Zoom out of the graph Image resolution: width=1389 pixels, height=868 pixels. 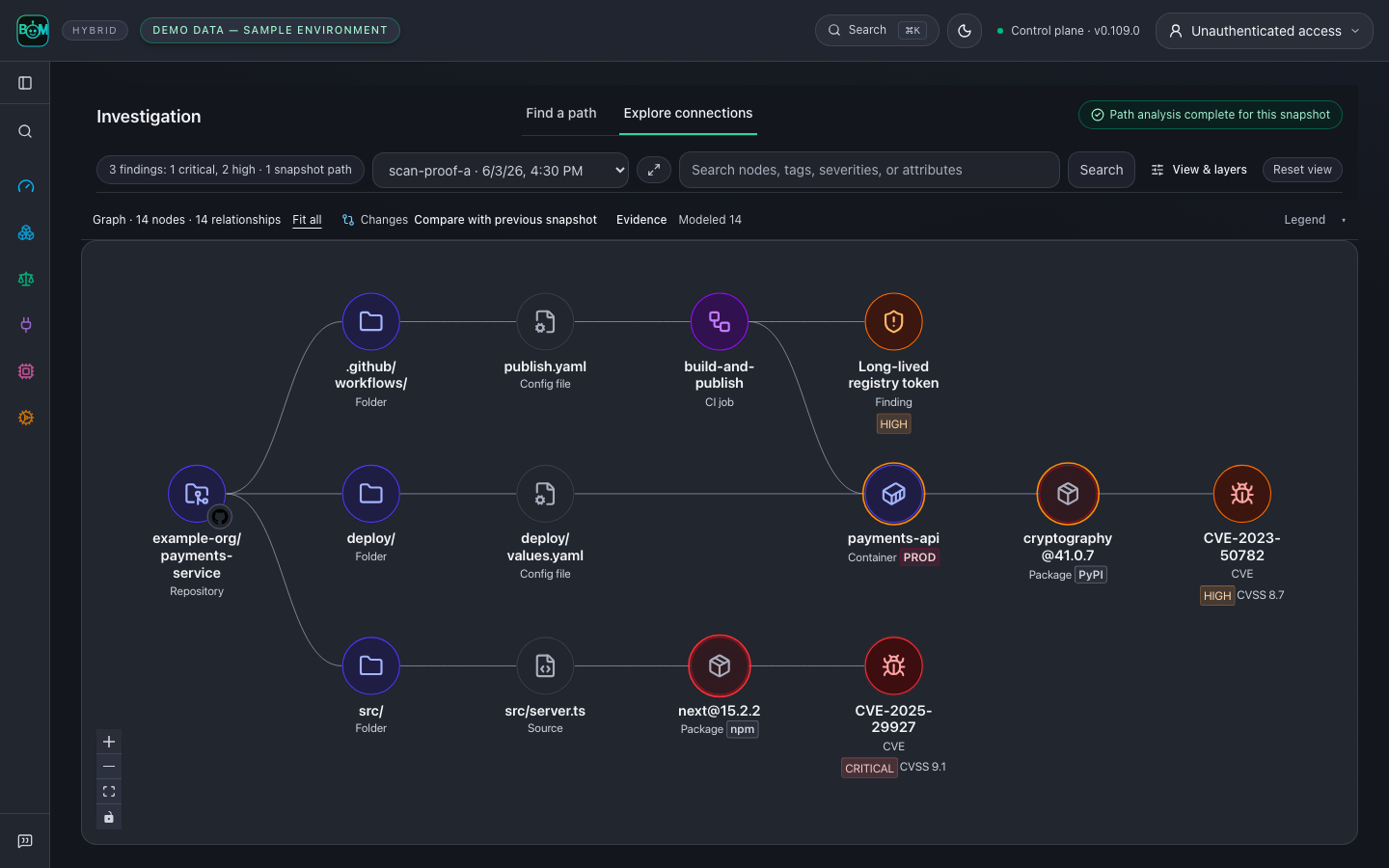coord(109,767)
